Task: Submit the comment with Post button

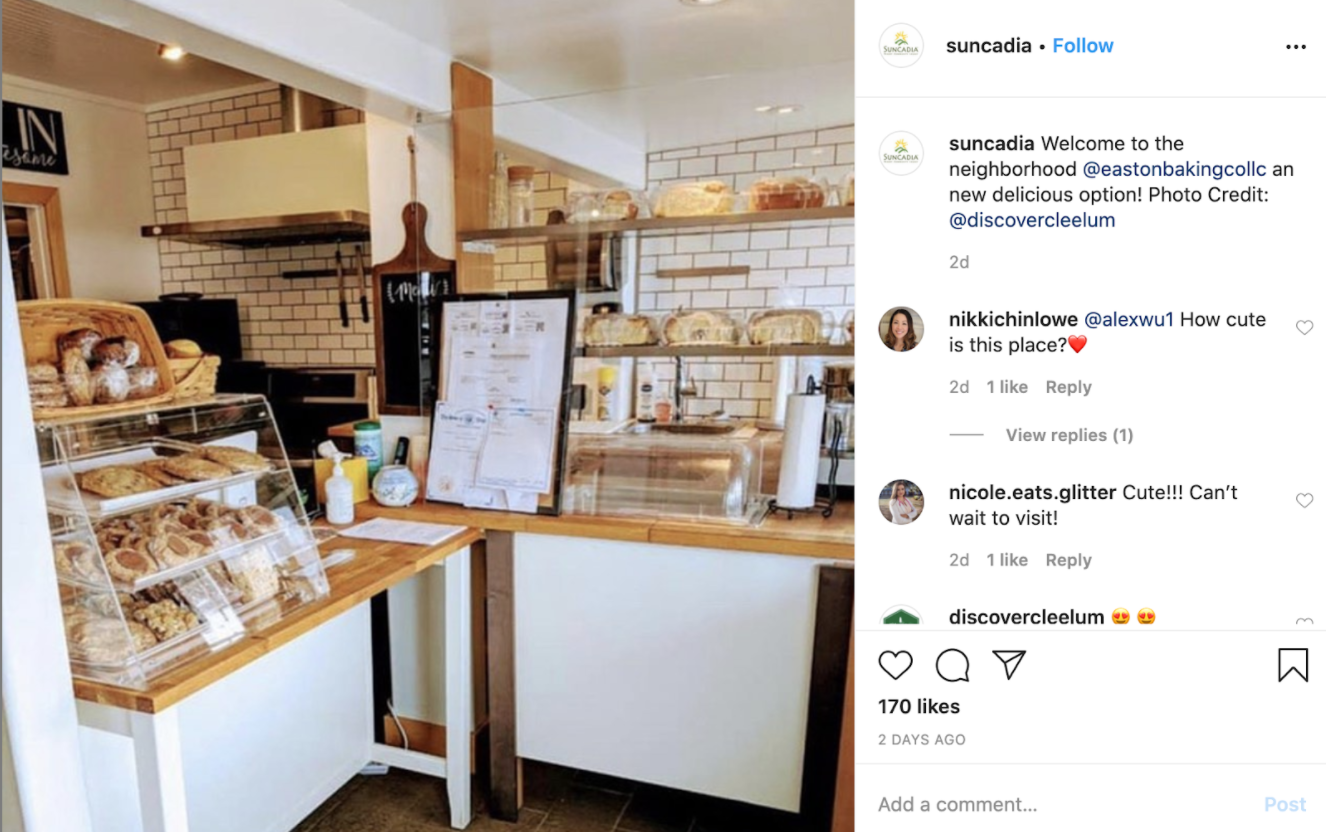Action: [x=1285, y=804]
